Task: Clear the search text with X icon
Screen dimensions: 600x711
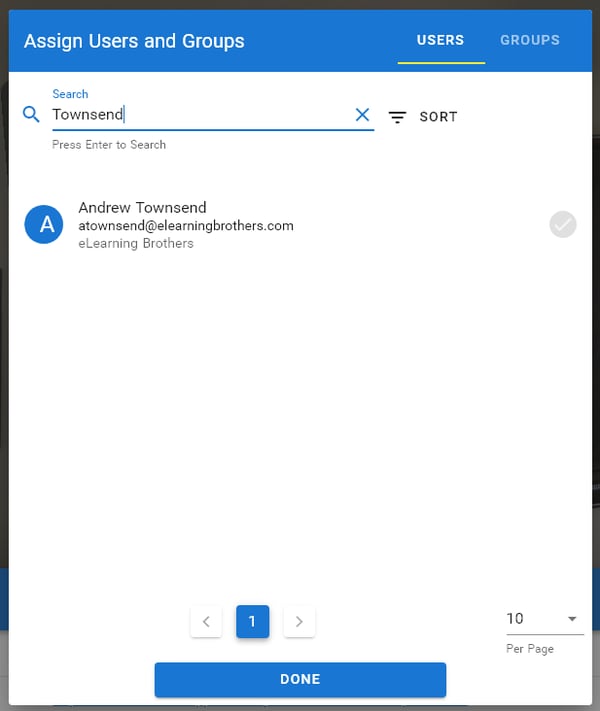Action: [x=362, y=115]
